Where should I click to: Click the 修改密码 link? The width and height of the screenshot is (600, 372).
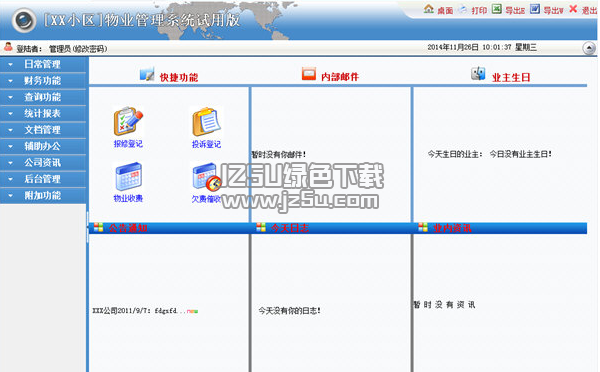[90, 49]
